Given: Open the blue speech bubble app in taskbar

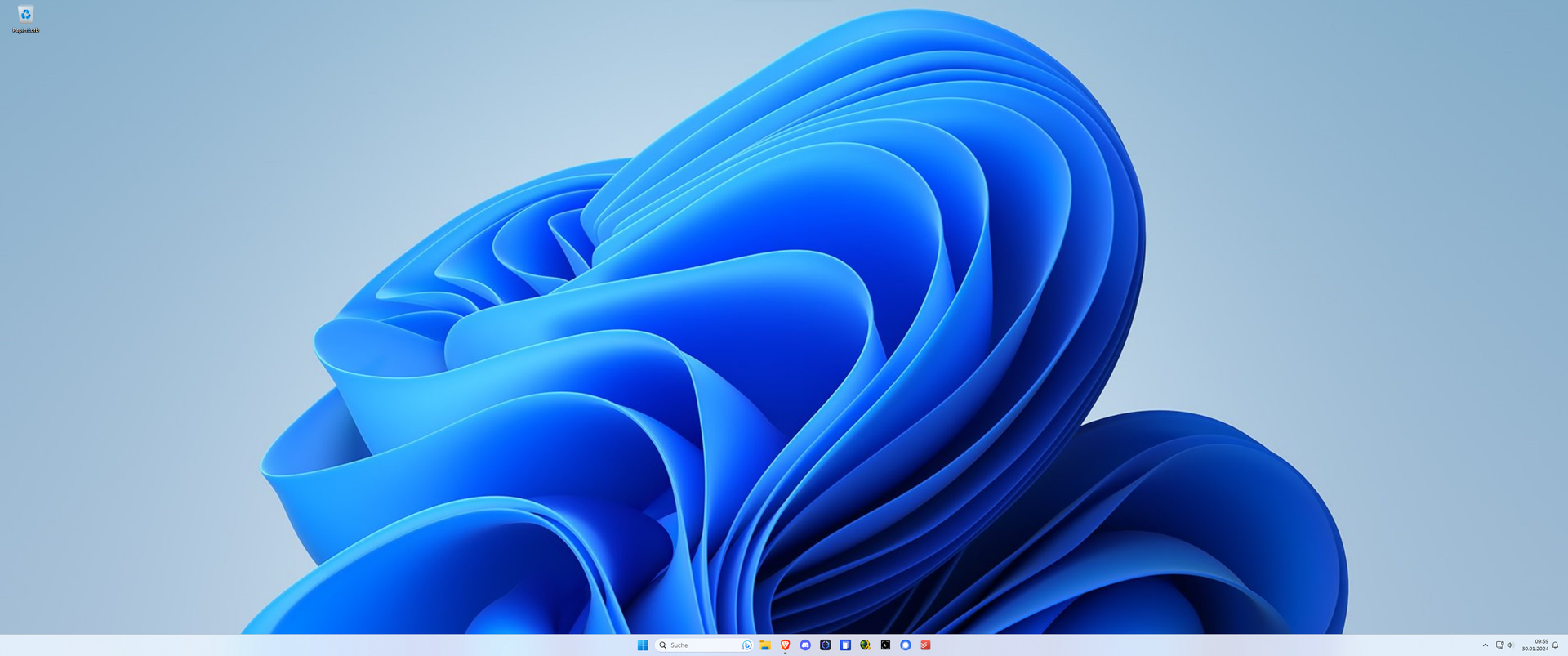Looking at the screenshot, I should 905,645.
